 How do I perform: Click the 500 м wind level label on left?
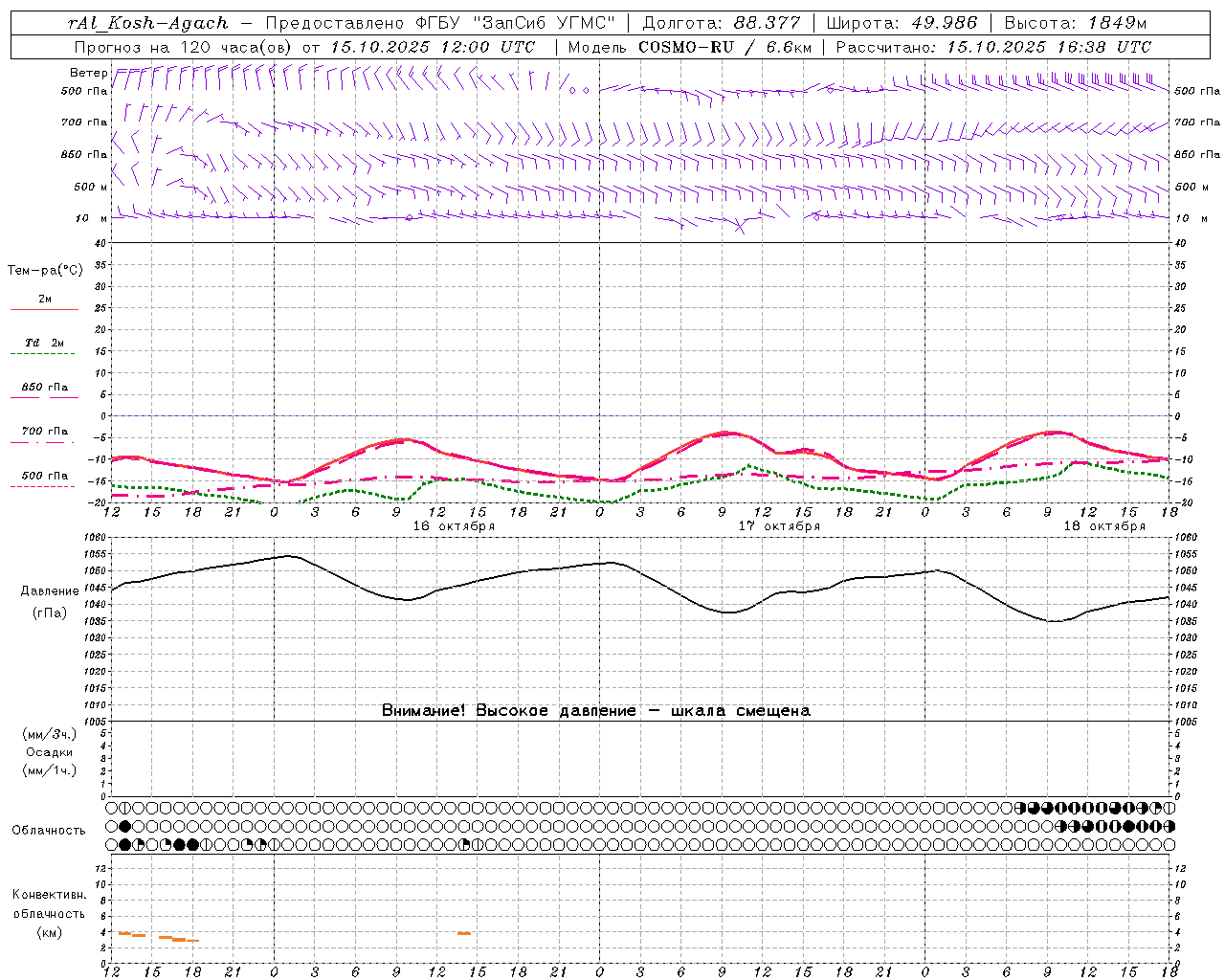(90, 187)
